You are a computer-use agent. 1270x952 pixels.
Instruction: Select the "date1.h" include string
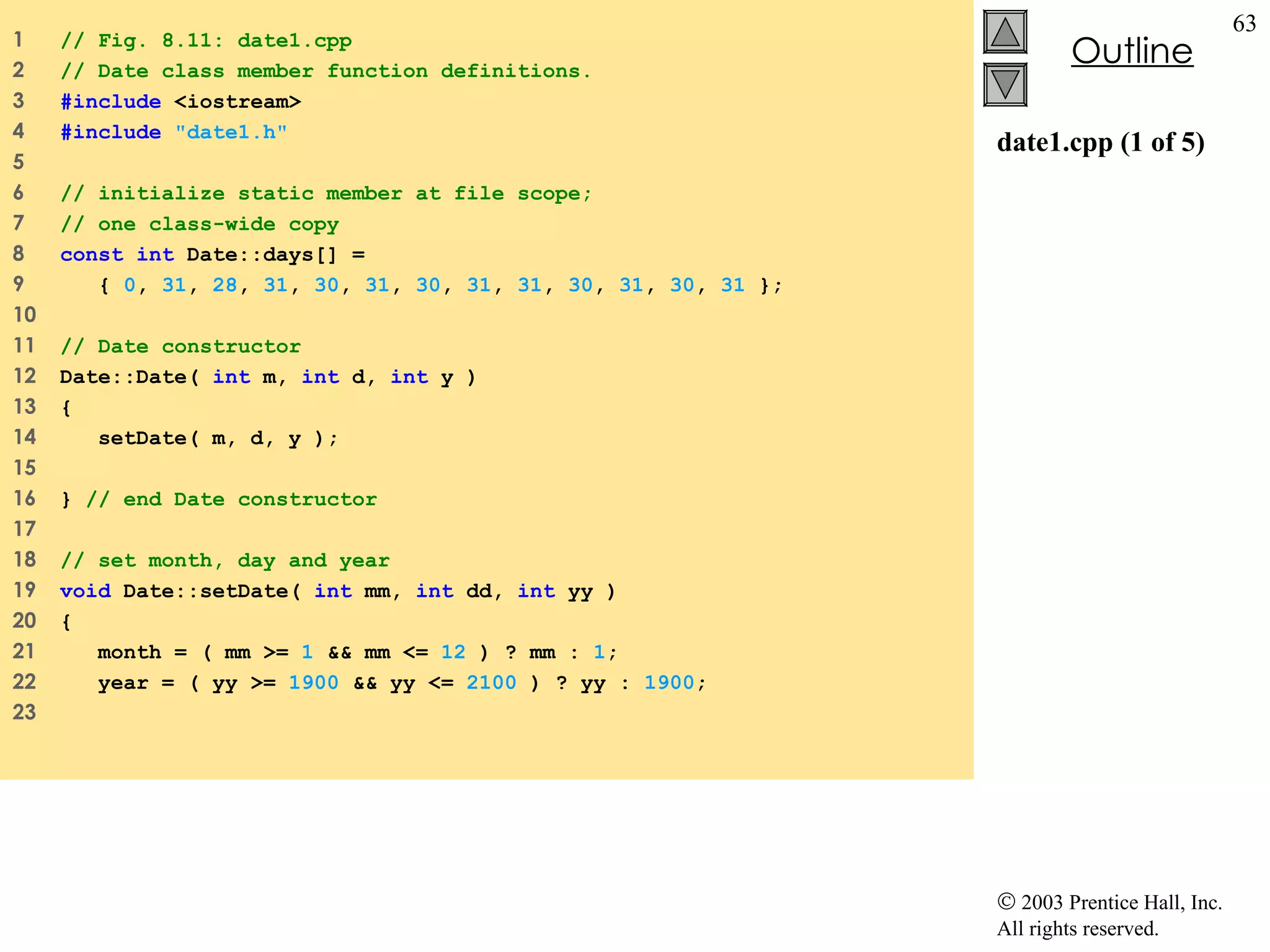[231, 132]
